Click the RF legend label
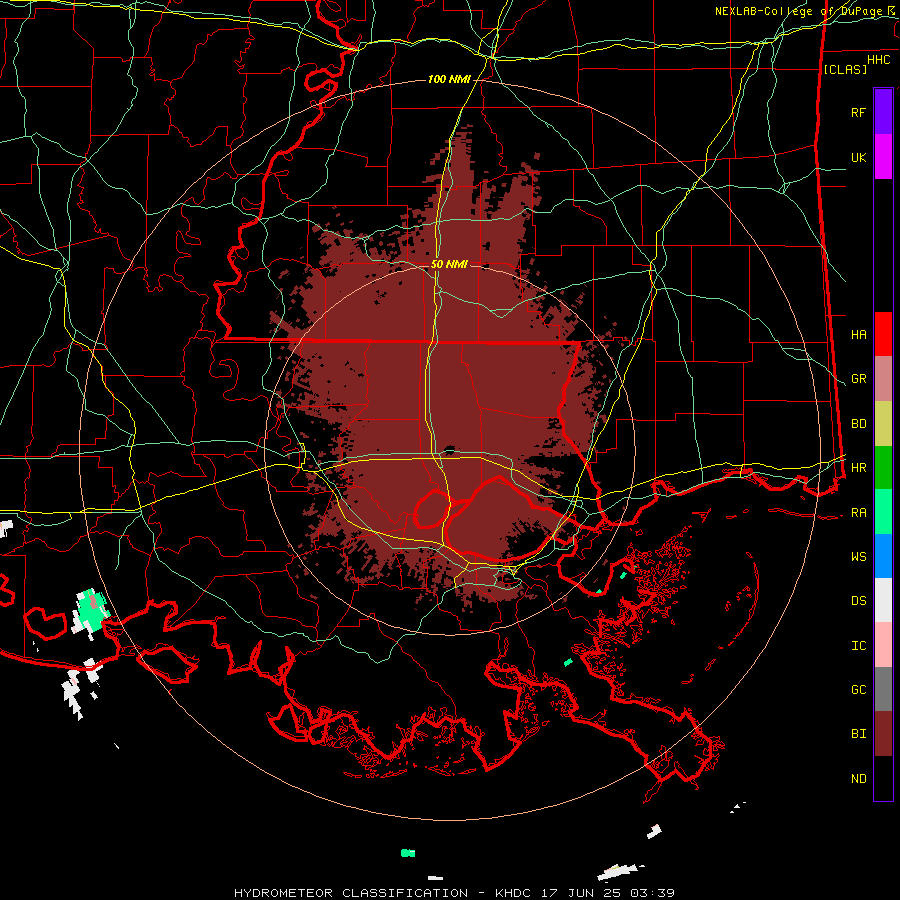This screenshot has height=900, width=900. point(858,112)
